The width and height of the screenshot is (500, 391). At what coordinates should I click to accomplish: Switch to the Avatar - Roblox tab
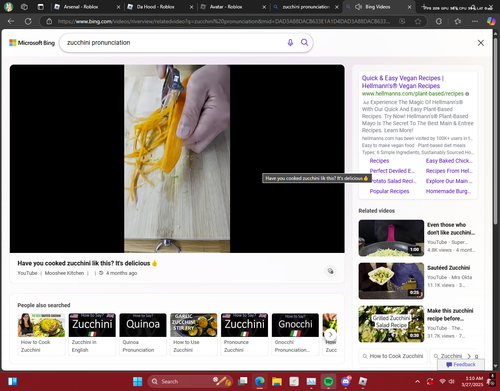tap(226, 7)
